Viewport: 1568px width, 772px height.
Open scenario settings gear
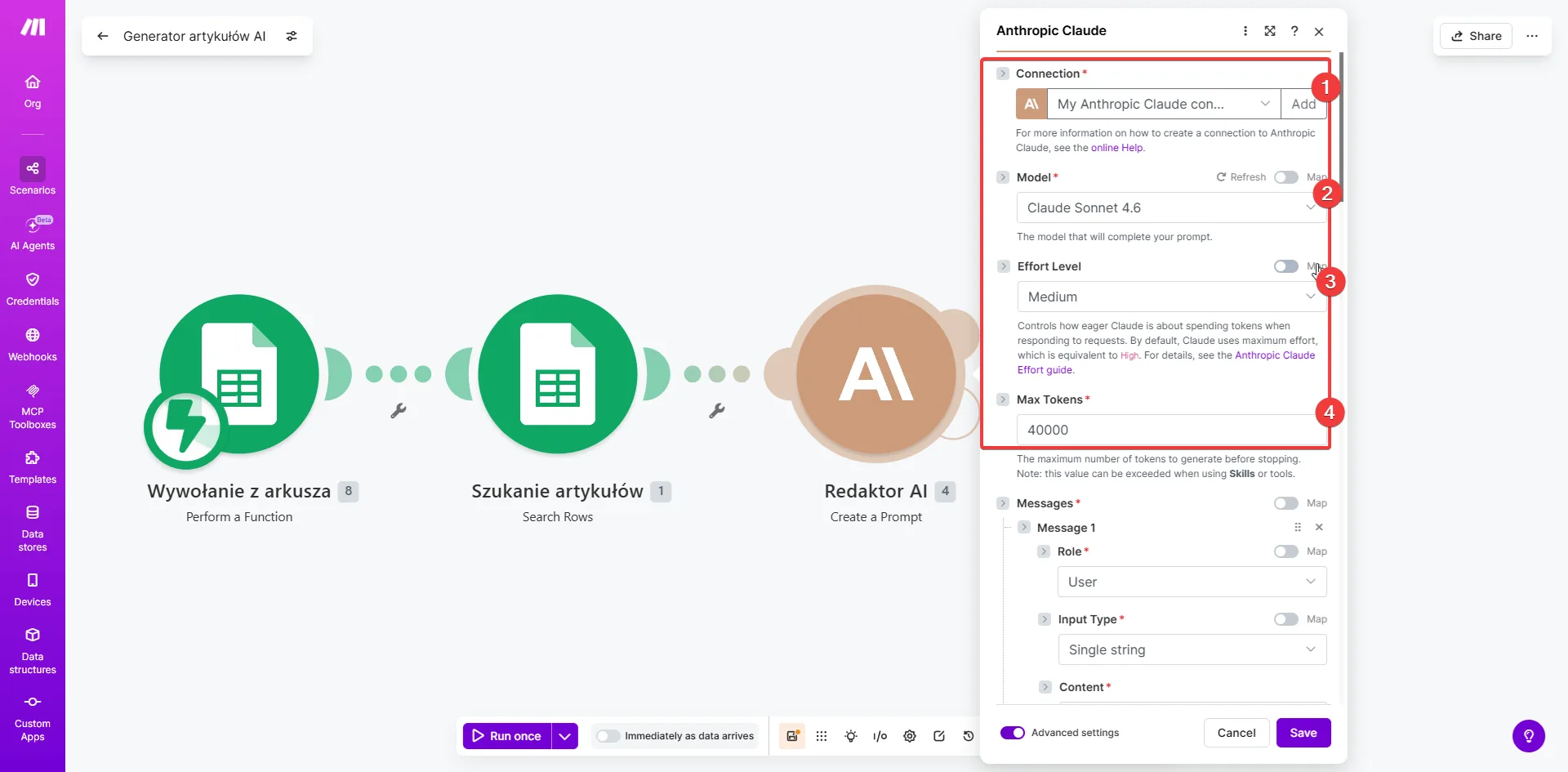pos(910,736)
